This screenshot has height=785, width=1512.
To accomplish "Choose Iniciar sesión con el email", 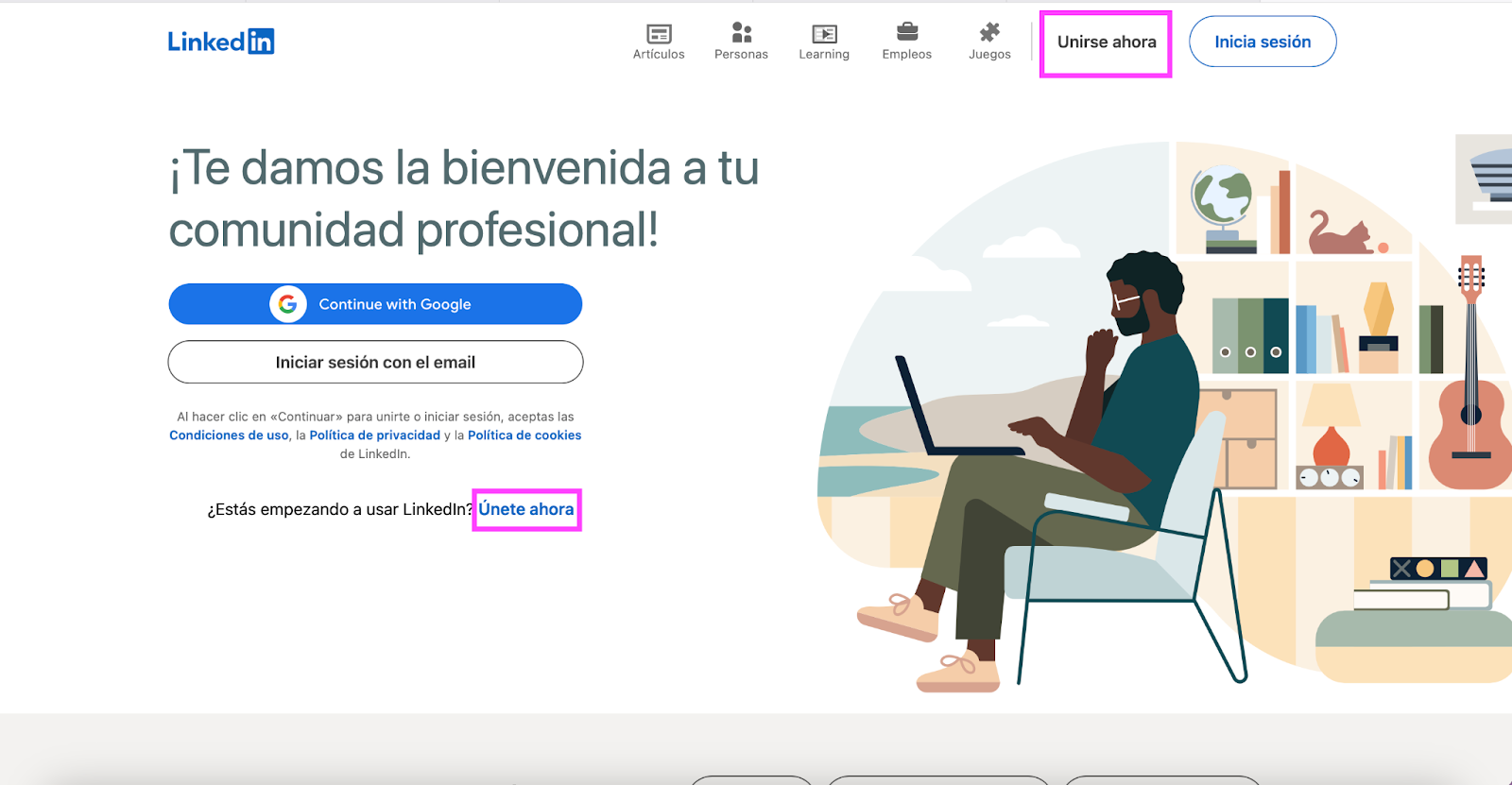I will [x=375, y=362].
